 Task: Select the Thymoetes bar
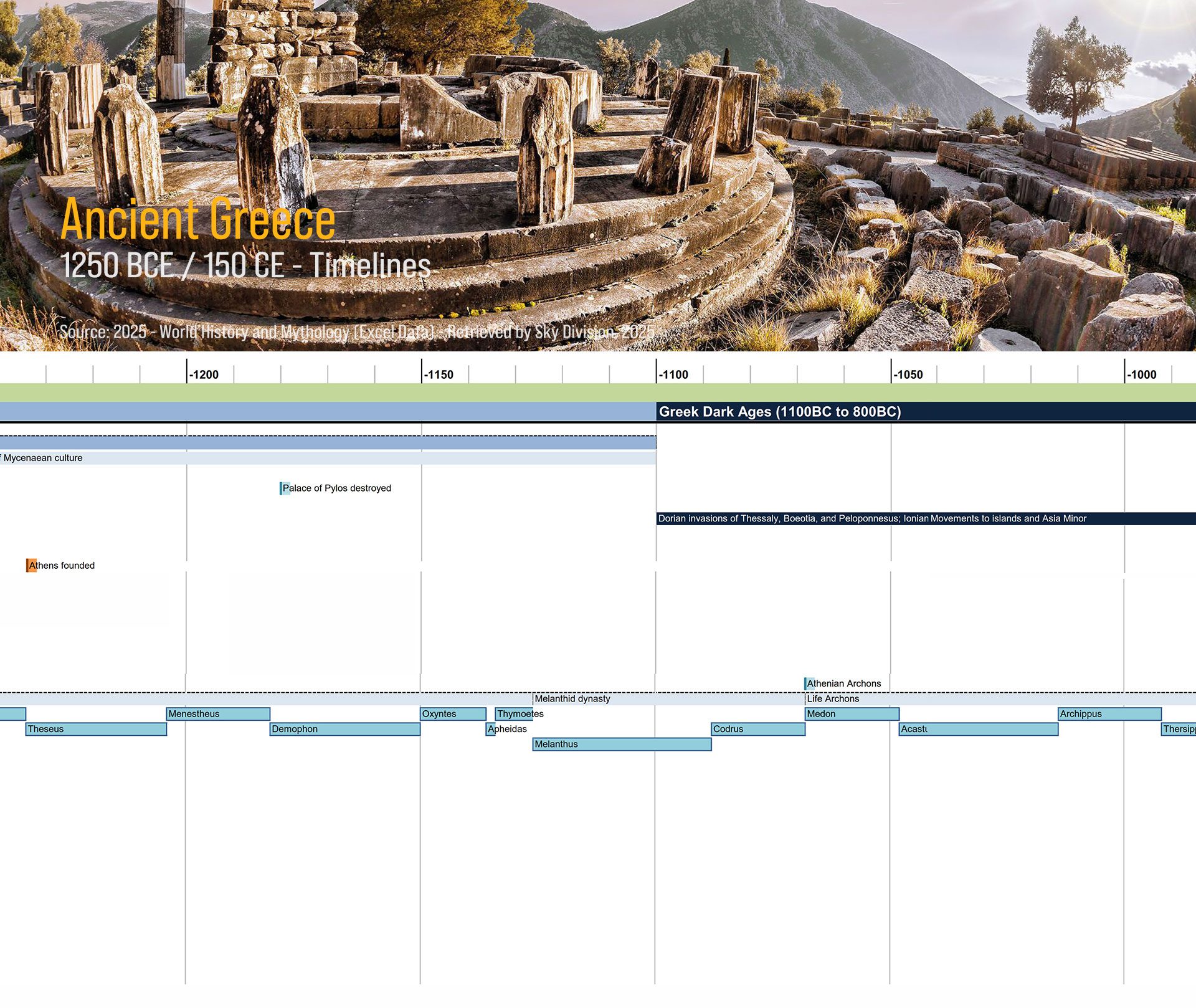tap(514, 714)
